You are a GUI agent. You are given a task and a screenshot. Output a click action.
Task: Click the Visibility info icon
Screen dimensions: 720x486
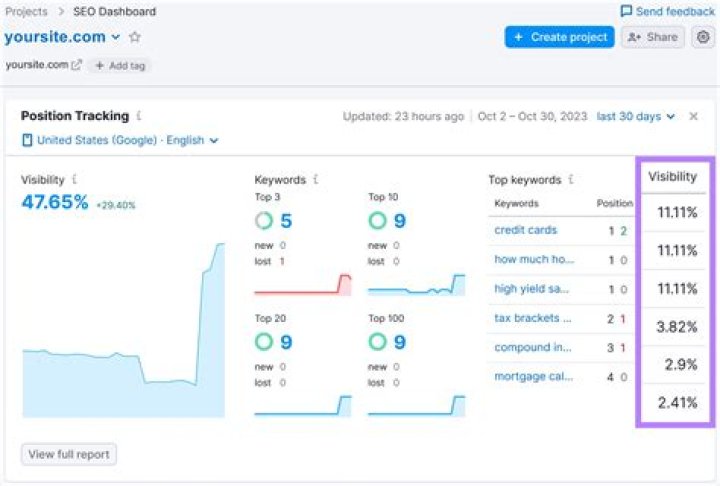pos(75,180)
